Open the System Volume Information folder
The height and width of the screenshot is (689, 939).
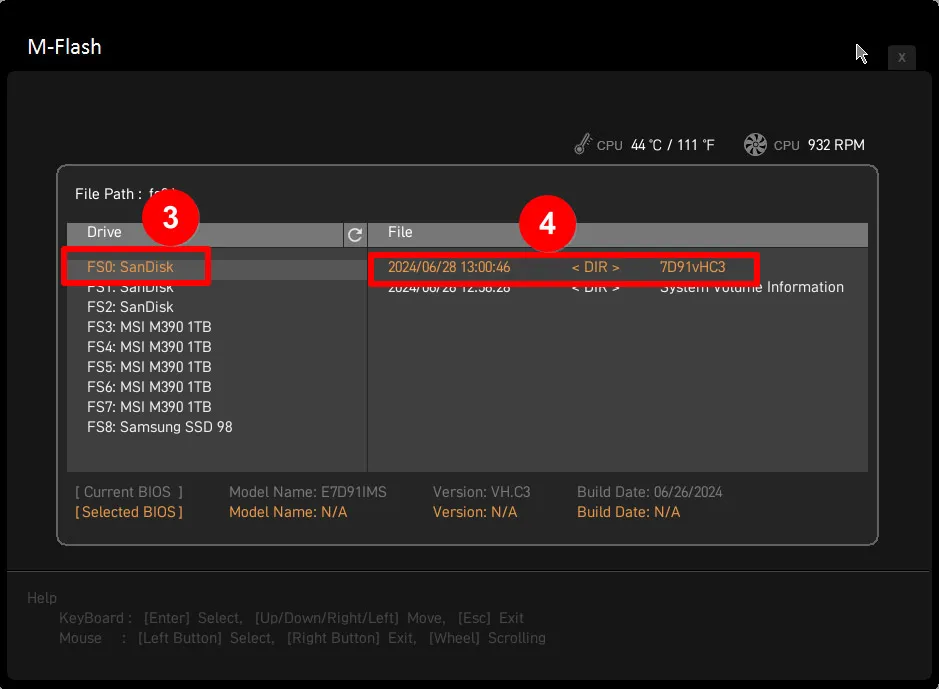[x=751, y=288]
